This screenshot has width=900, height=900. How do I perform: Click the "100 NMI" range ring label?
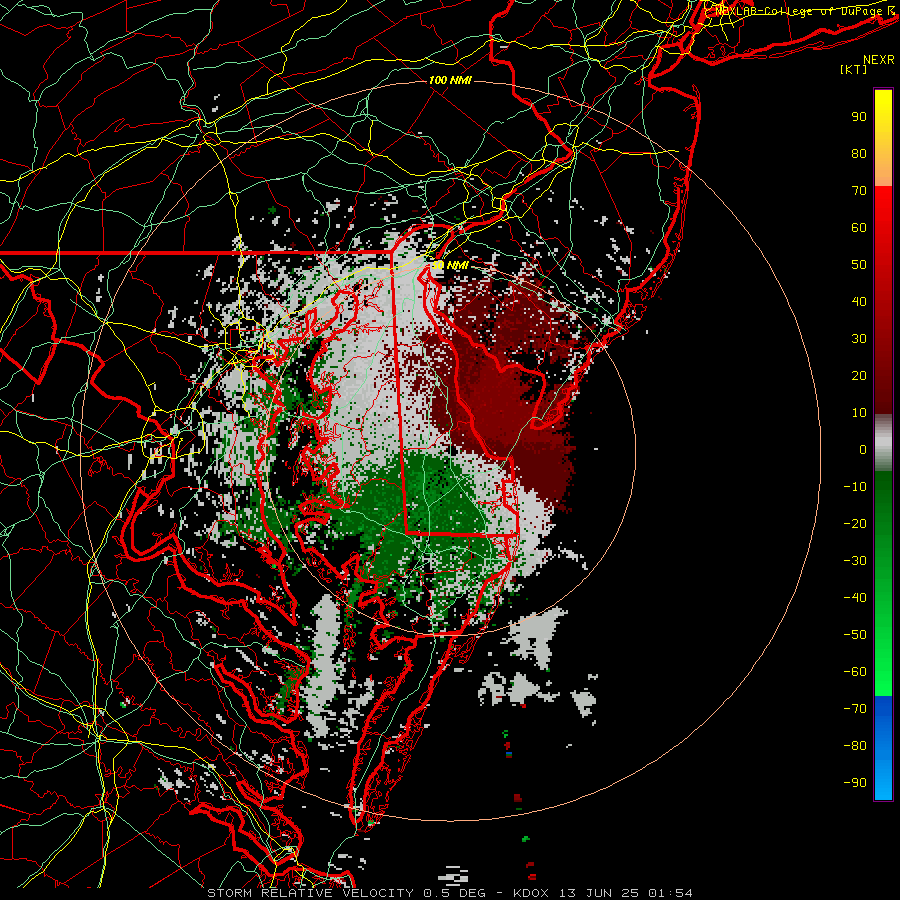pos(450,80)
